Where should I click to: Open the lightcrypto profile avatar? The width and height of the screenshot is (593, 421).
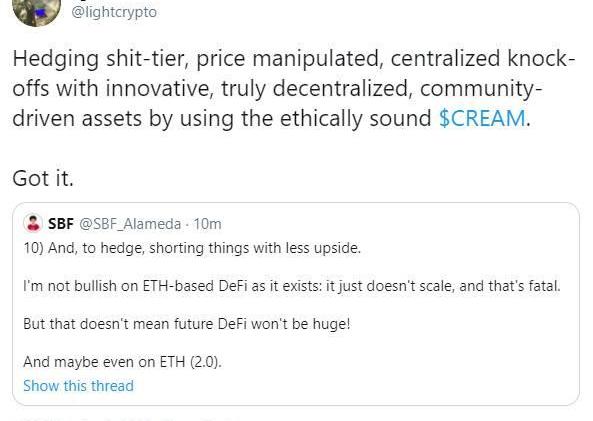click(36, 11)
